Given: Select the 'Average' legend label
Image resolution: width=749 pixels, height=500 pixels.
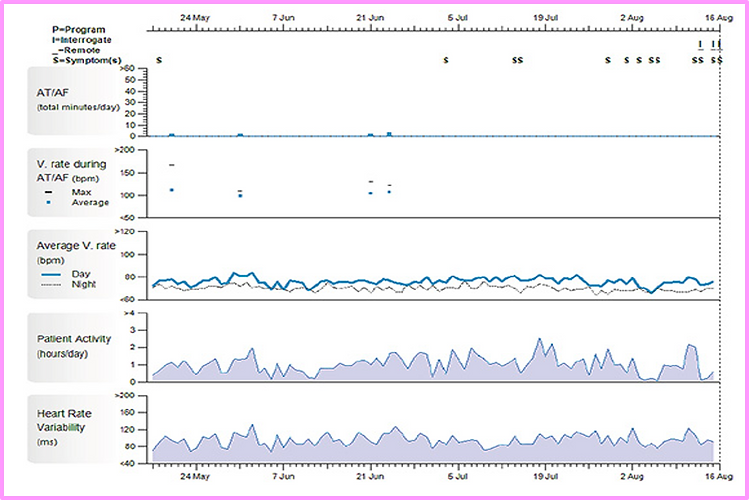Looking at the screenshot, I should 90,202.
